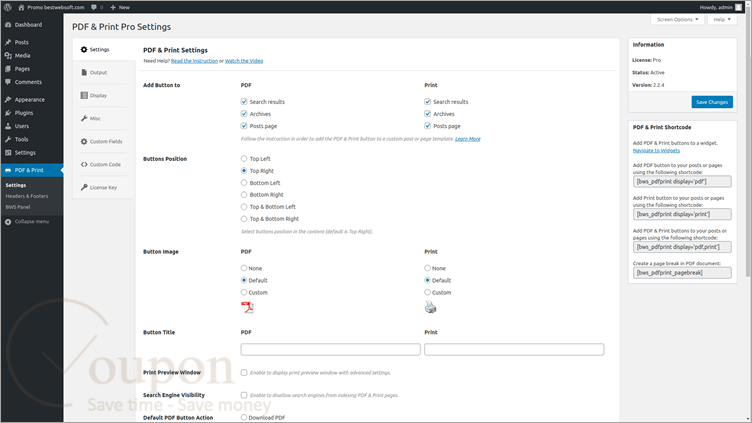752x423 pixels.
Task: Uncheck Print Search results checkbox
Action: click(x=427, y=102)
